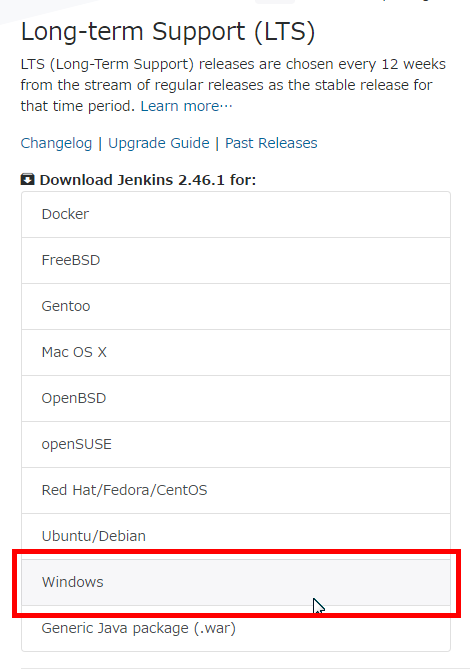
Task: Click the Long-term Support (LTS) heading
Action: tap(168, 32)
